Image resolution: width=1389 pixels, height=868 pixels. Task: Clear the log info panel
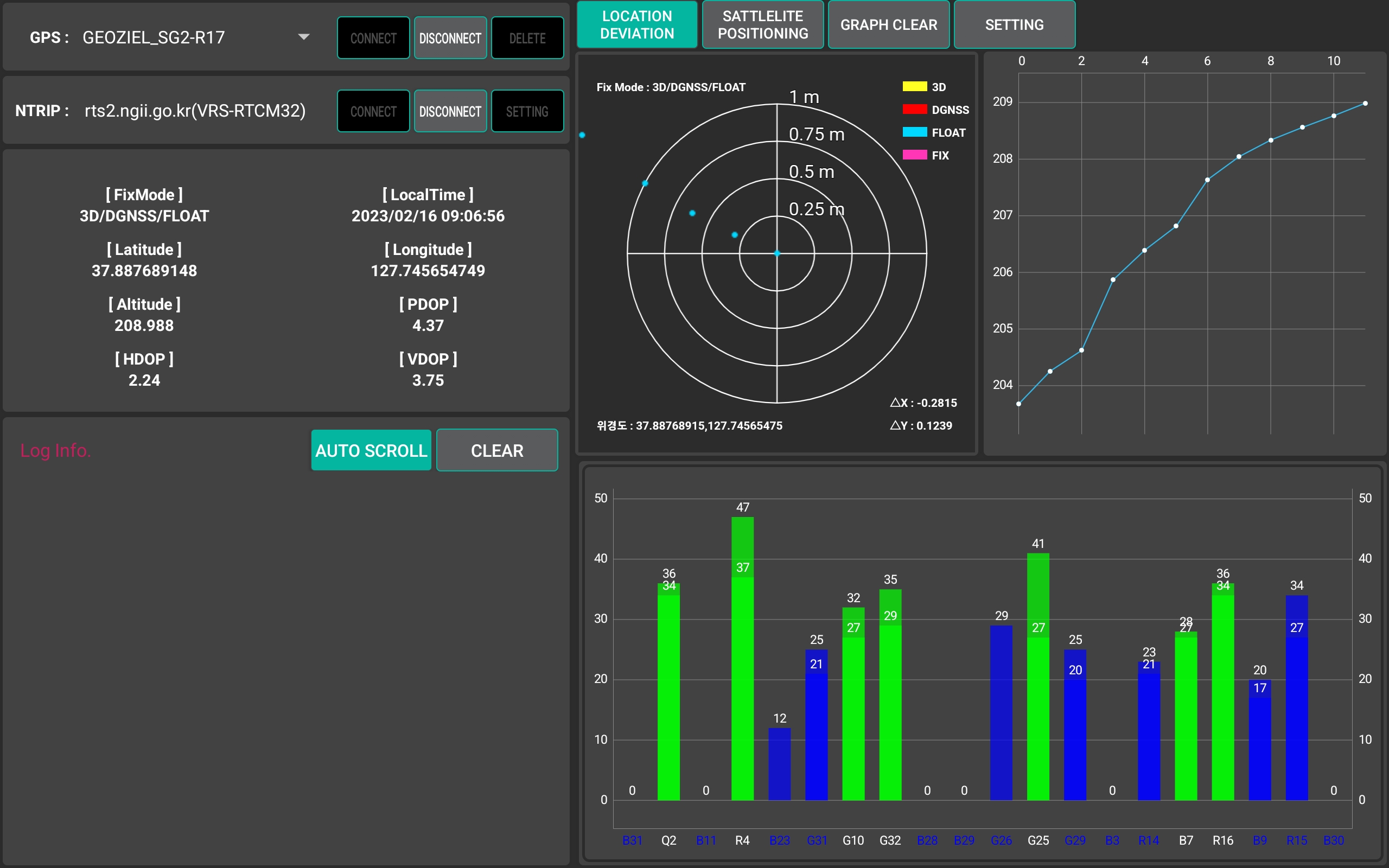pos(497,450)
